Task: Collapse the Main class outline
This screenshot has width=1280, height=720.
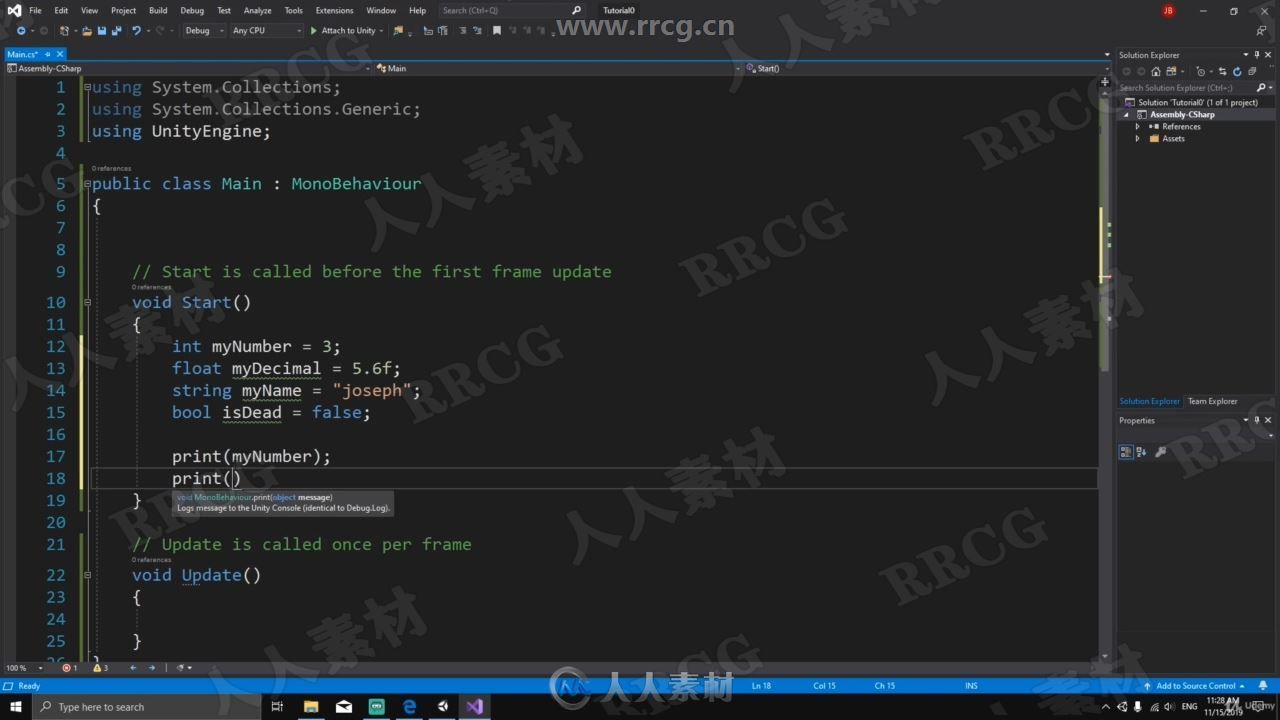Action: coord(87,184)
